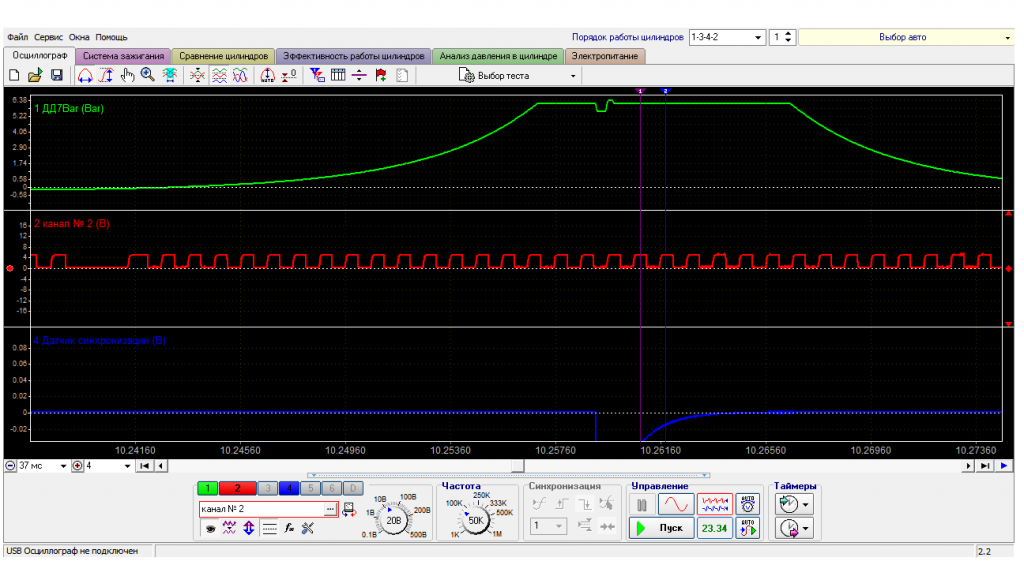1024x561 pixels.
Task: Open the filter funnel tool
Action: [317, 76]
